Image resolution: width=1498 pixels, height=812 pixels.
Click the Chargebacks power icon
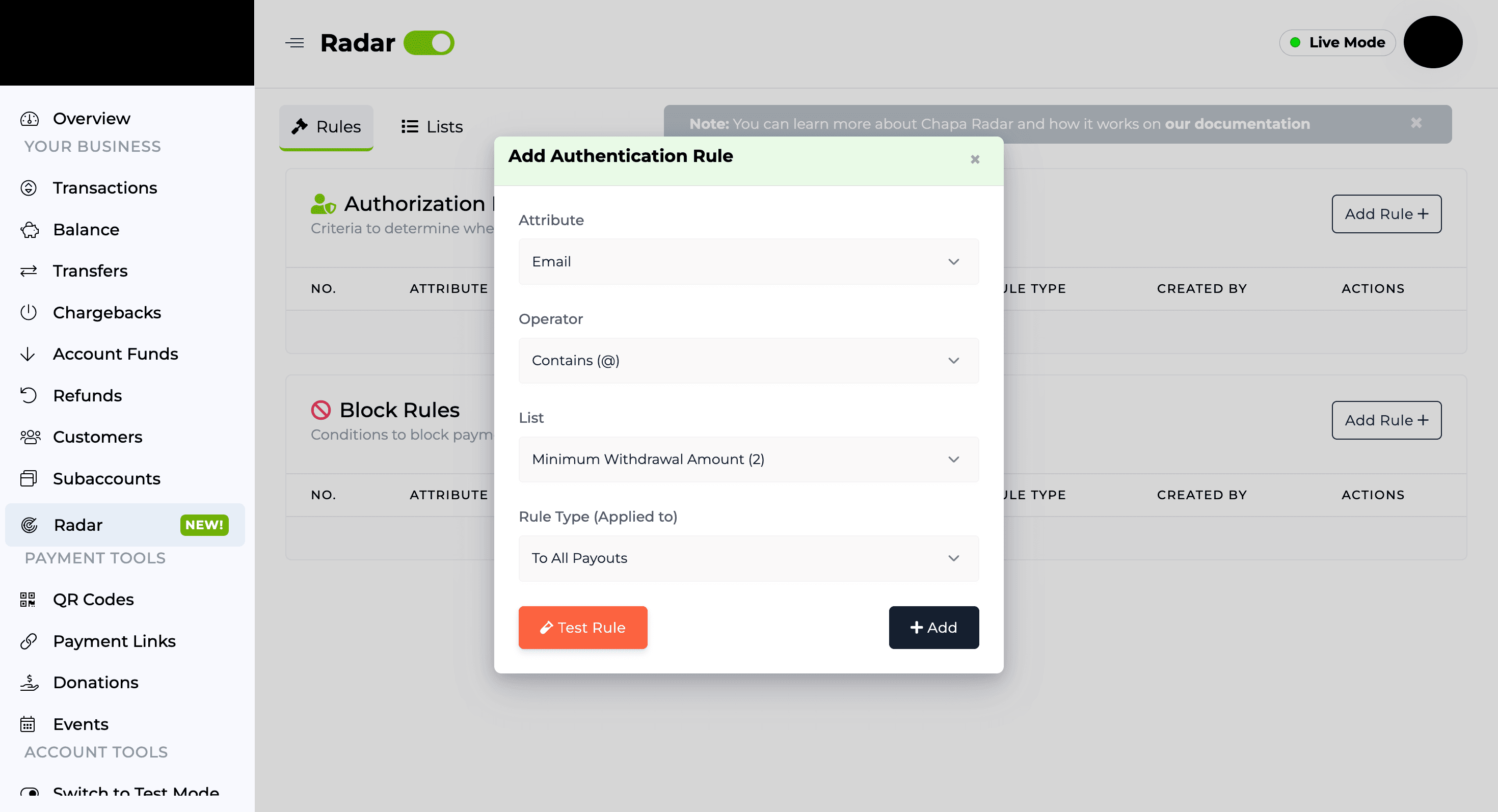(29, 313)
